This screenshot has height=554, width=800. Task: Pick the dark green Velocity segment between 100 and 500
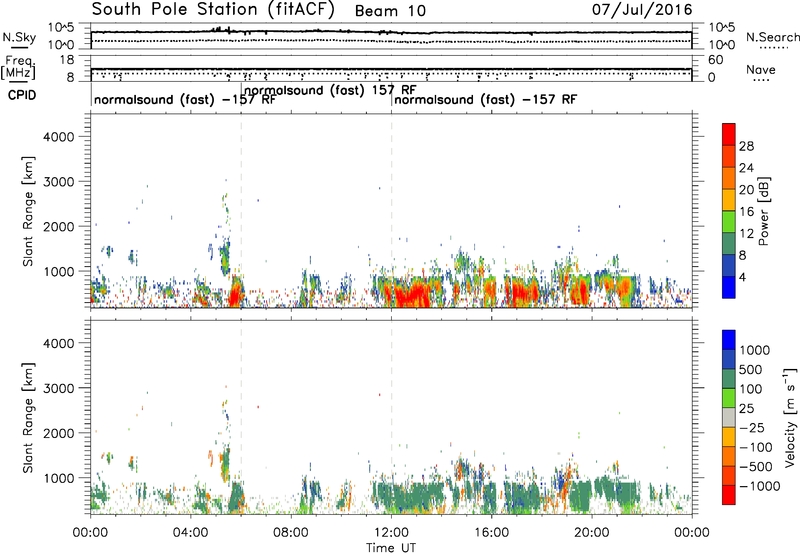729,379
